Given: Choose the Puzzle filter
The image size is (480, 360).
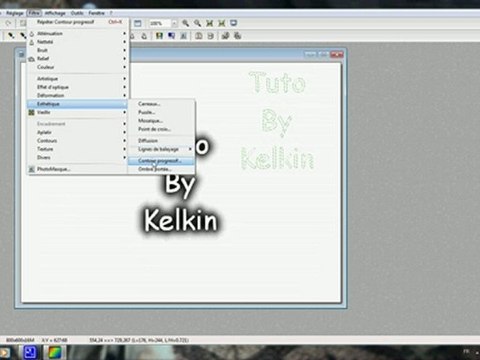Looking at the screenshot, I should pos(161,112).
